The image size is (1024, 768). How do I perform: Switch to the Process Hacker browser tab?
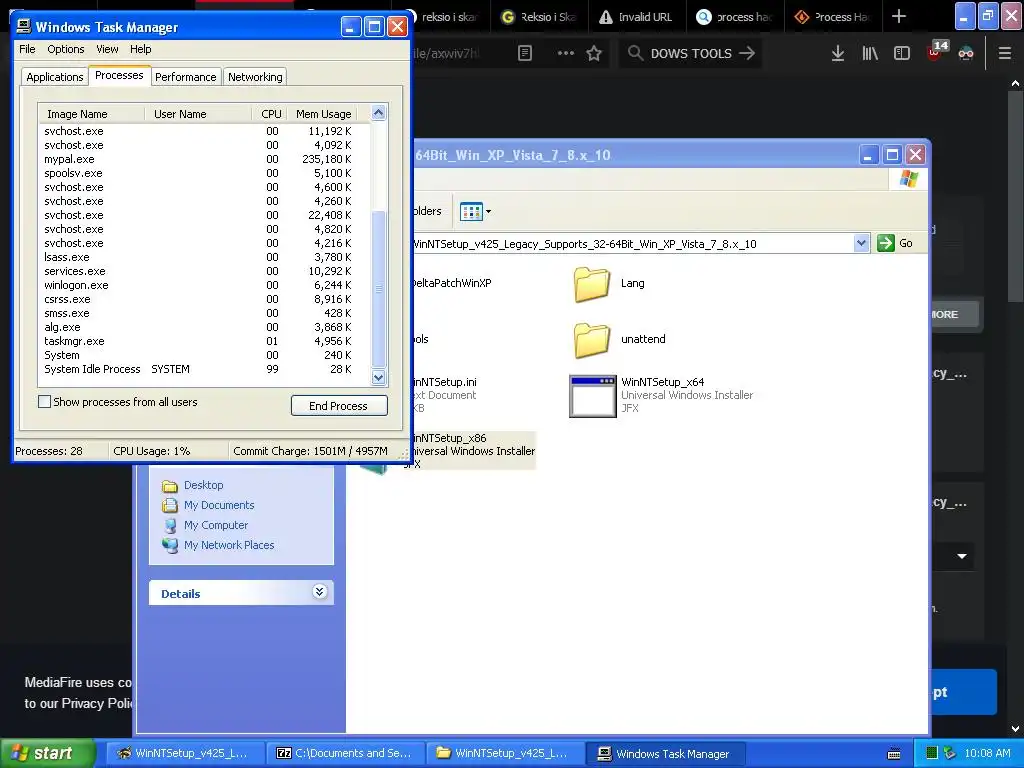coord(833,17)
